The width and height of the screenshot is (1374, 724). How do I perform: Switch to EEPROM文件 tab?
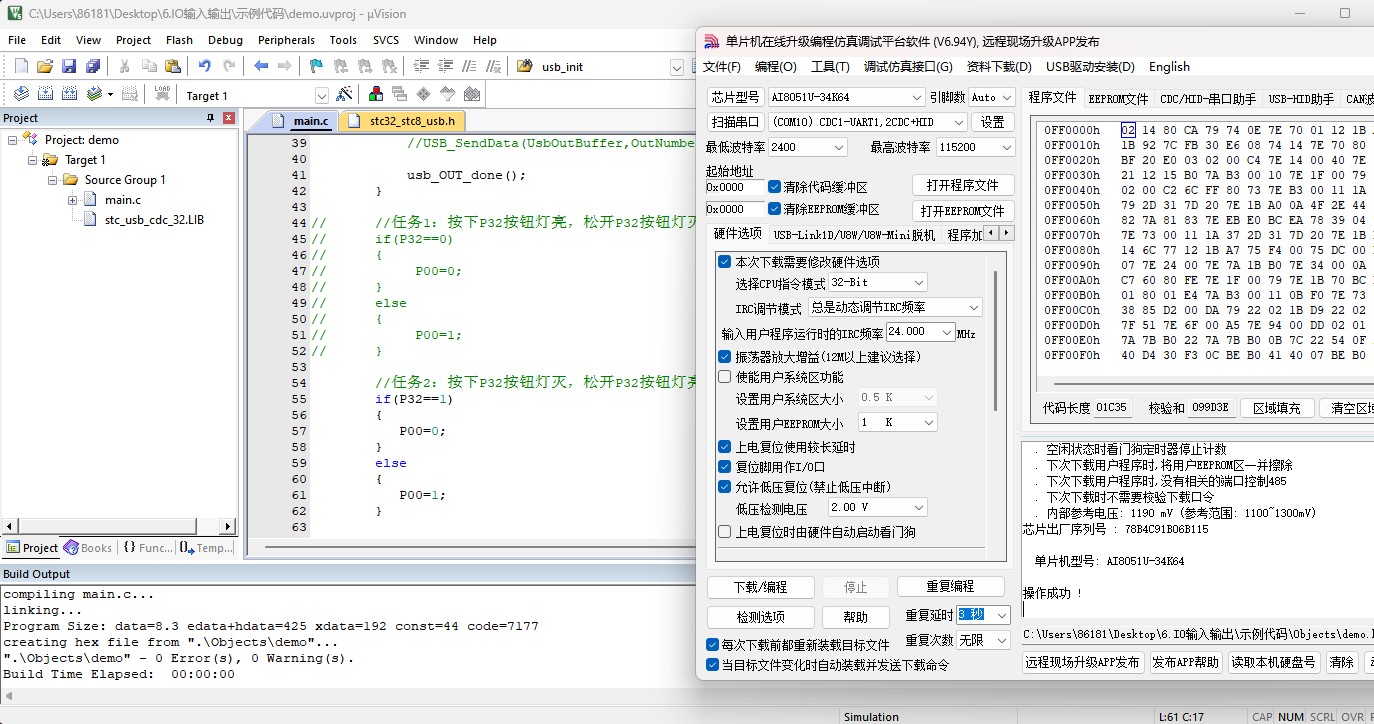1118,98
